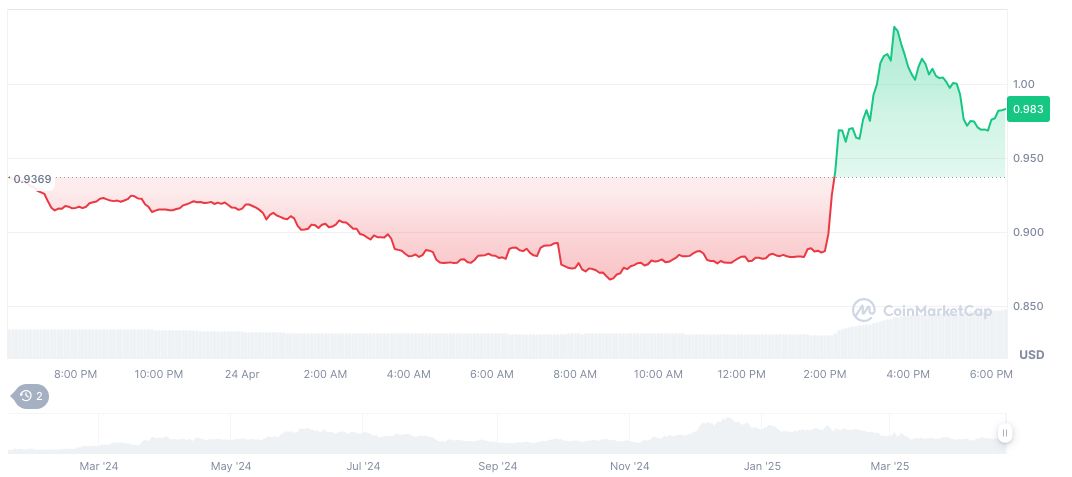Click the 0.9369 opening price label
Viewport: 1072px width, 477px height.
click(x=33, y=179)
